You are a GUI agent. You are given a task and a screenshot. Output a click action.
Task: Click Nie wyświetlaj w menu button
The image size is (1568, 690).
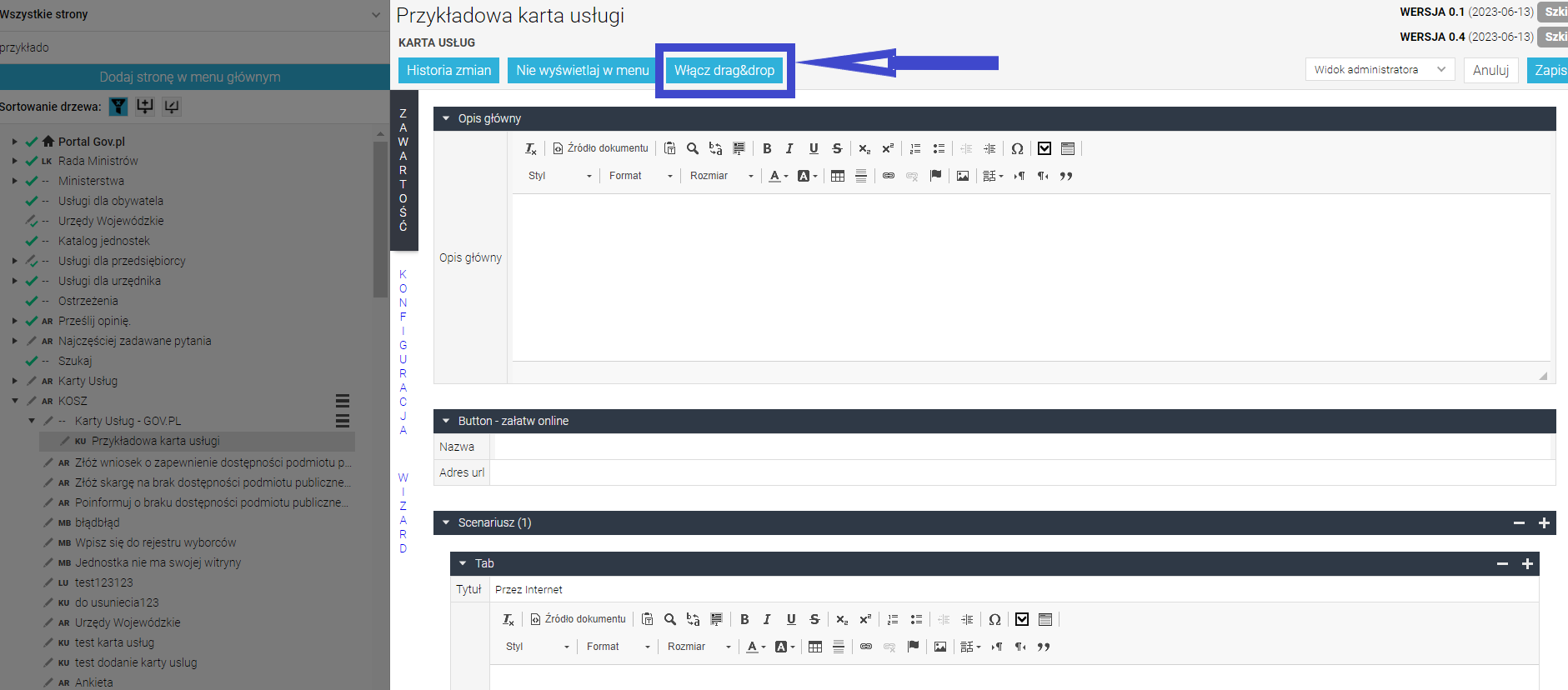582,70
